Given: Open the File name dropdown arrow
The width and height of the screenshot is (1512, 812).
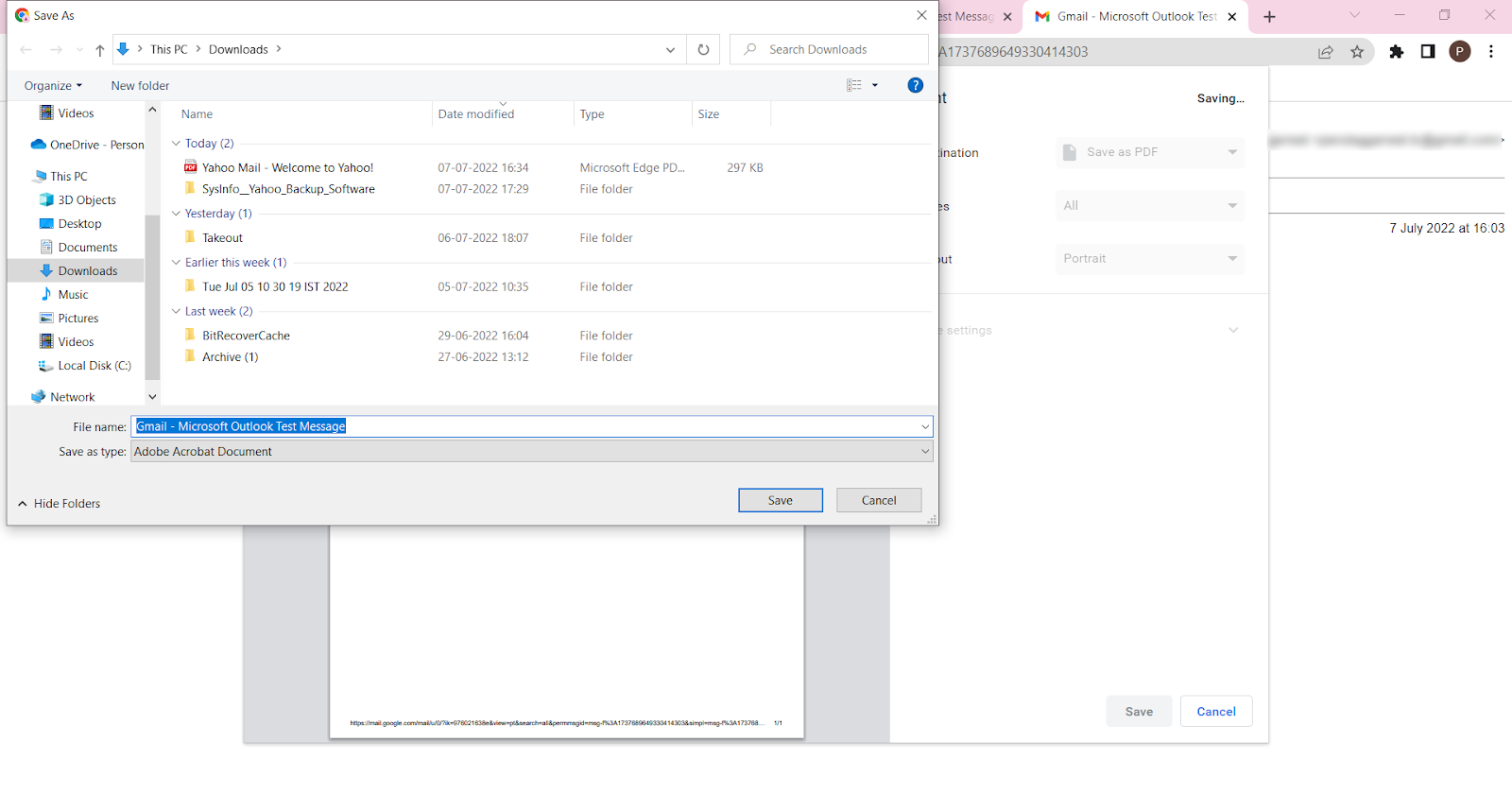Looking at the screenshot, I should point(925,426).
